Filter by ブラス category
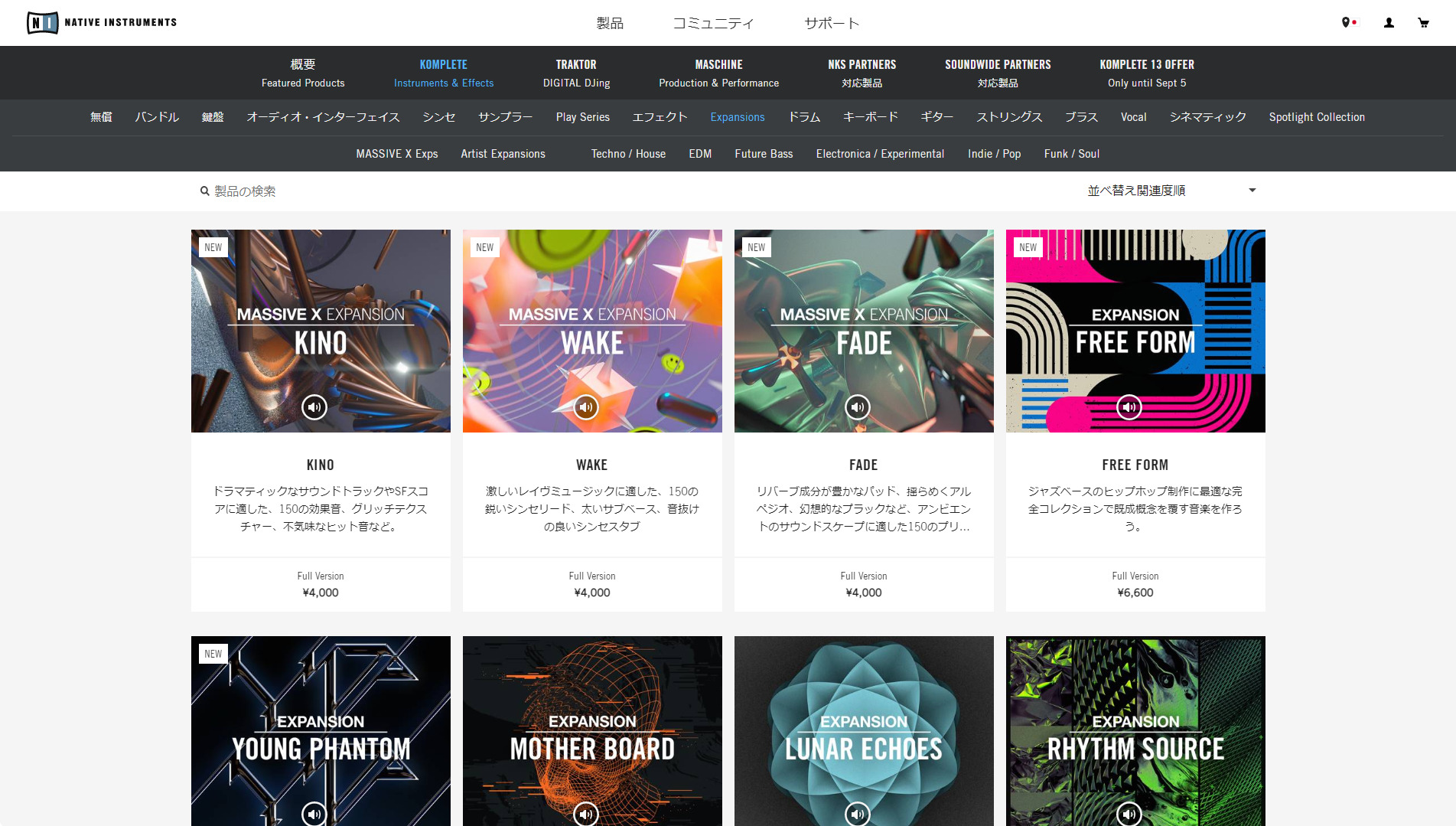 point(1082,117)
